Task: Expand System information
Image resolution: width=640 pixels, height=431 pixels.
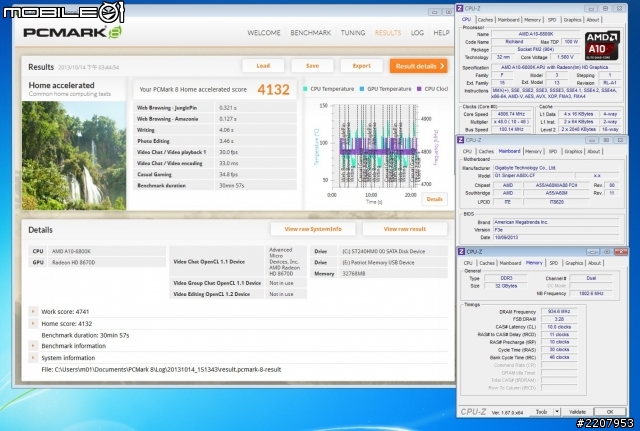Action: click(33, 358)
